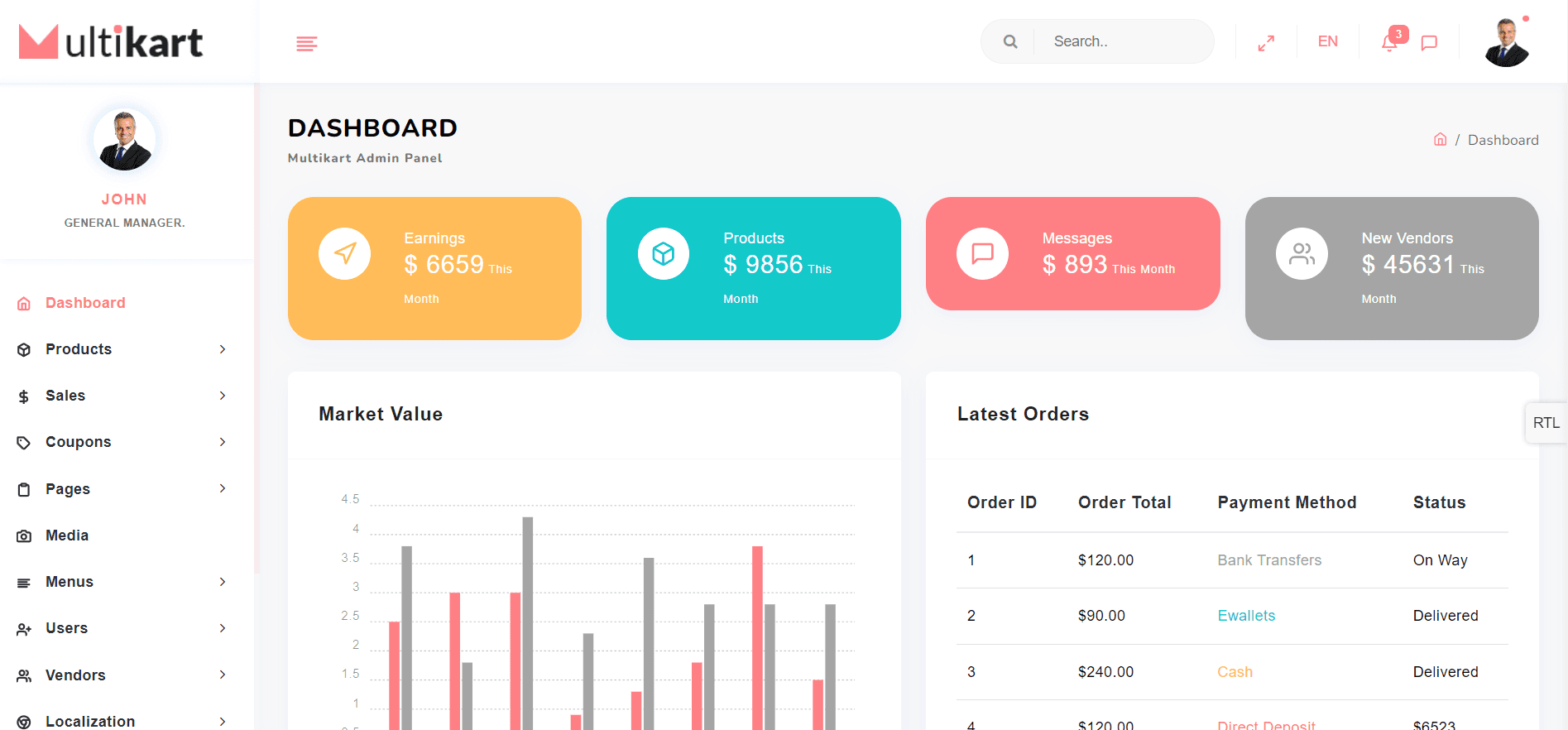Open the Users sidebar item
This screenshot has height=730, width=1568.
pos(66,628)
